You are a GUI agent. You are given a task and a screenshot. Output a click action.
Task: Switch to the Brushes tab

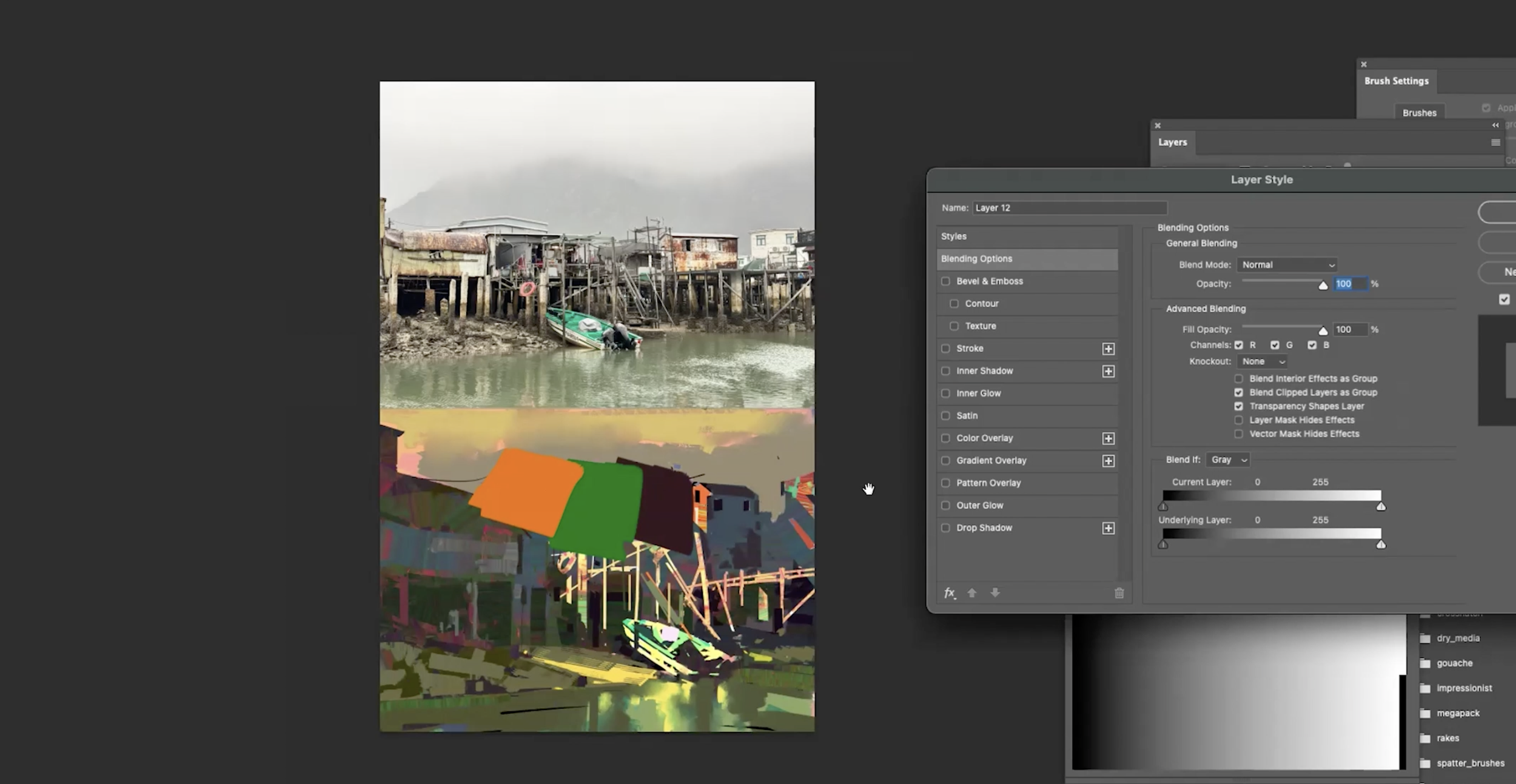point(1419,113)
